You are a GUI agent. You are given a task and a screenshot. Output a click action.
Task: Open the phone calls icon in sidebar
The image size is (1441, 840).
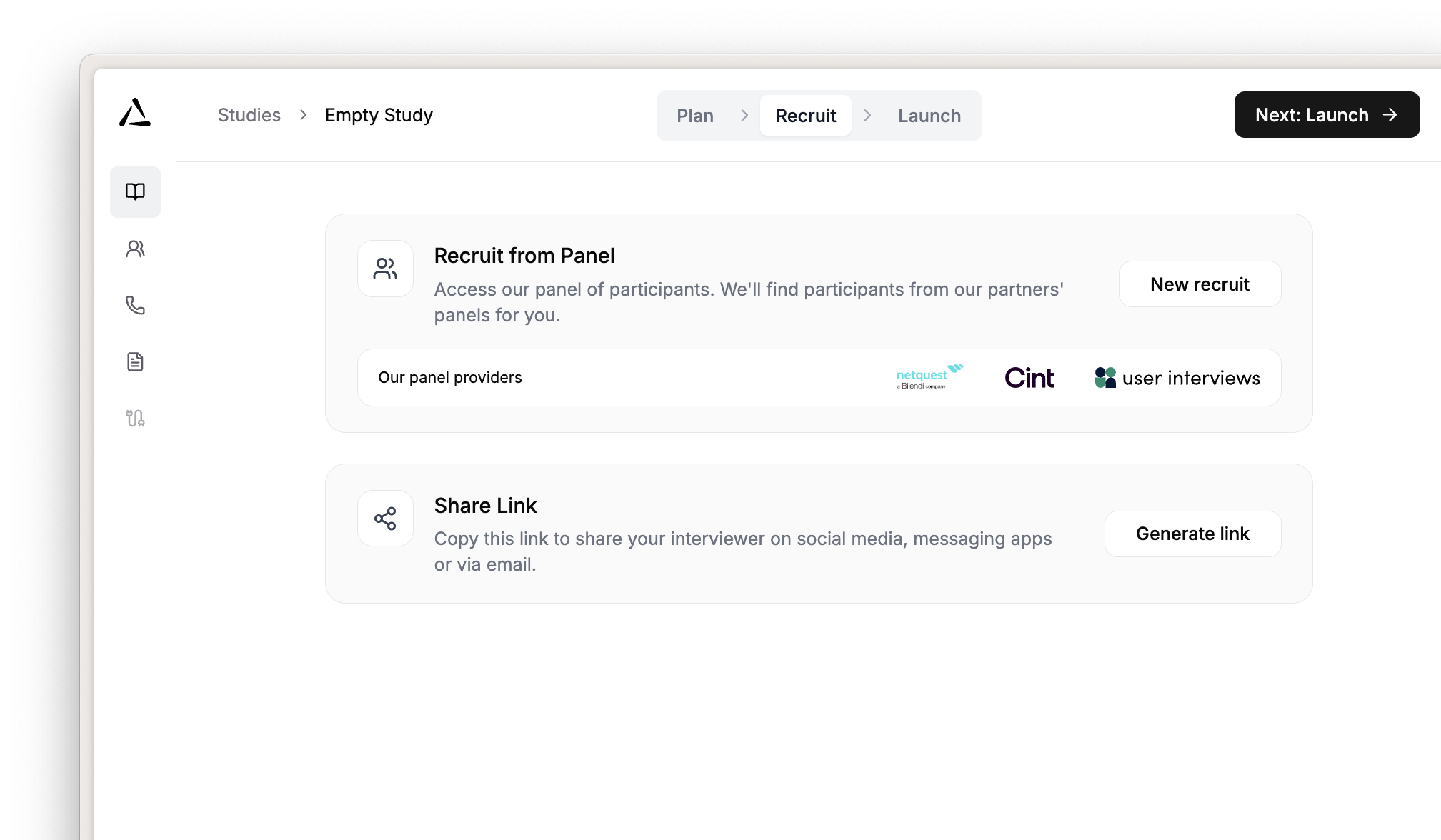(x=135, y=305)
